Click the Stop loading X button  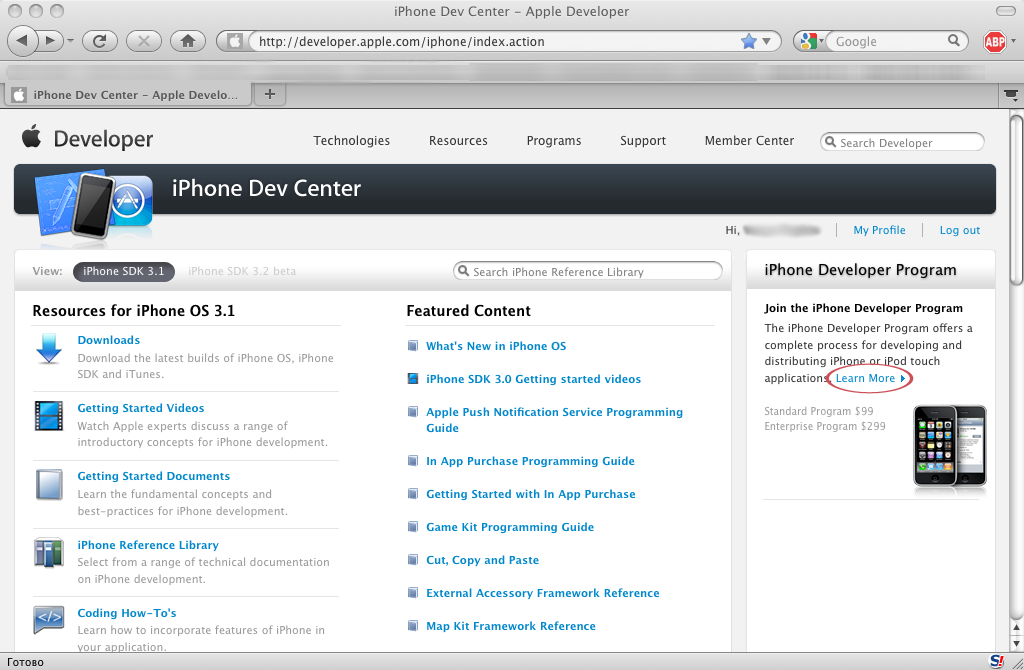(x=144, y=41)
